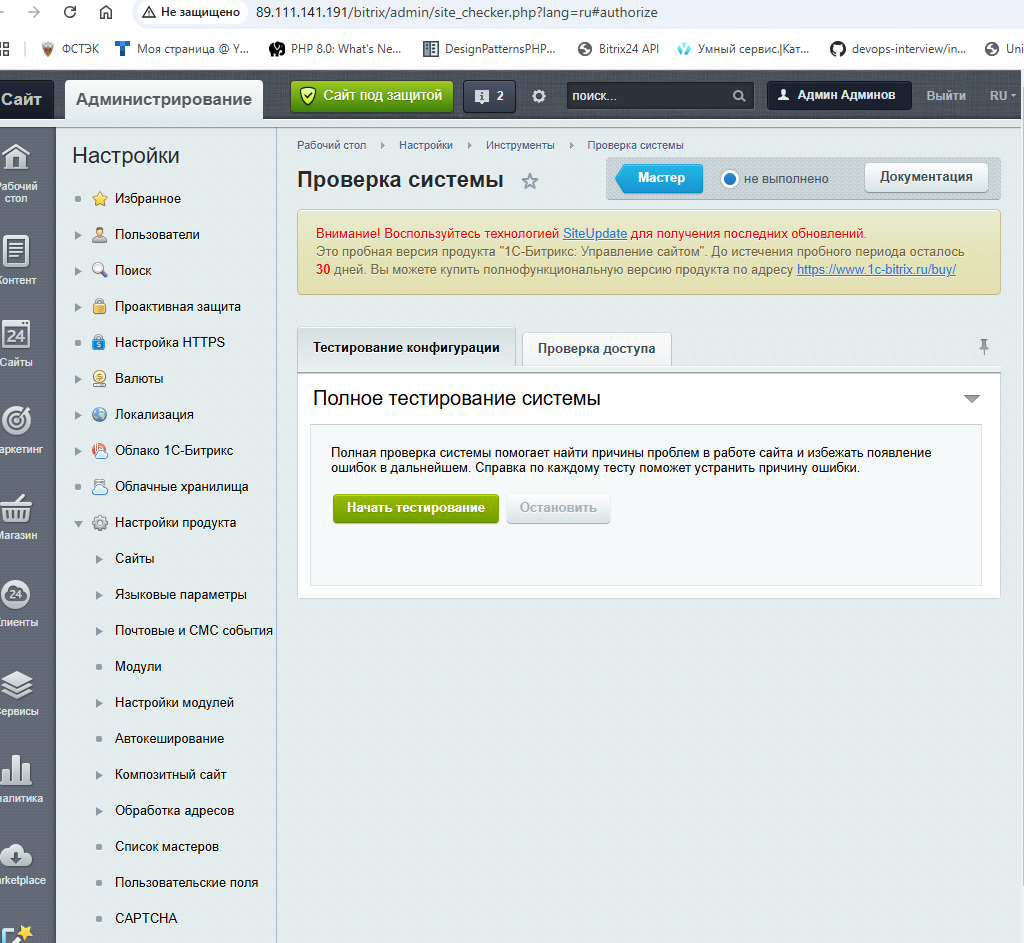
Task: Open Список мастеров menu item
Action: 167,847
